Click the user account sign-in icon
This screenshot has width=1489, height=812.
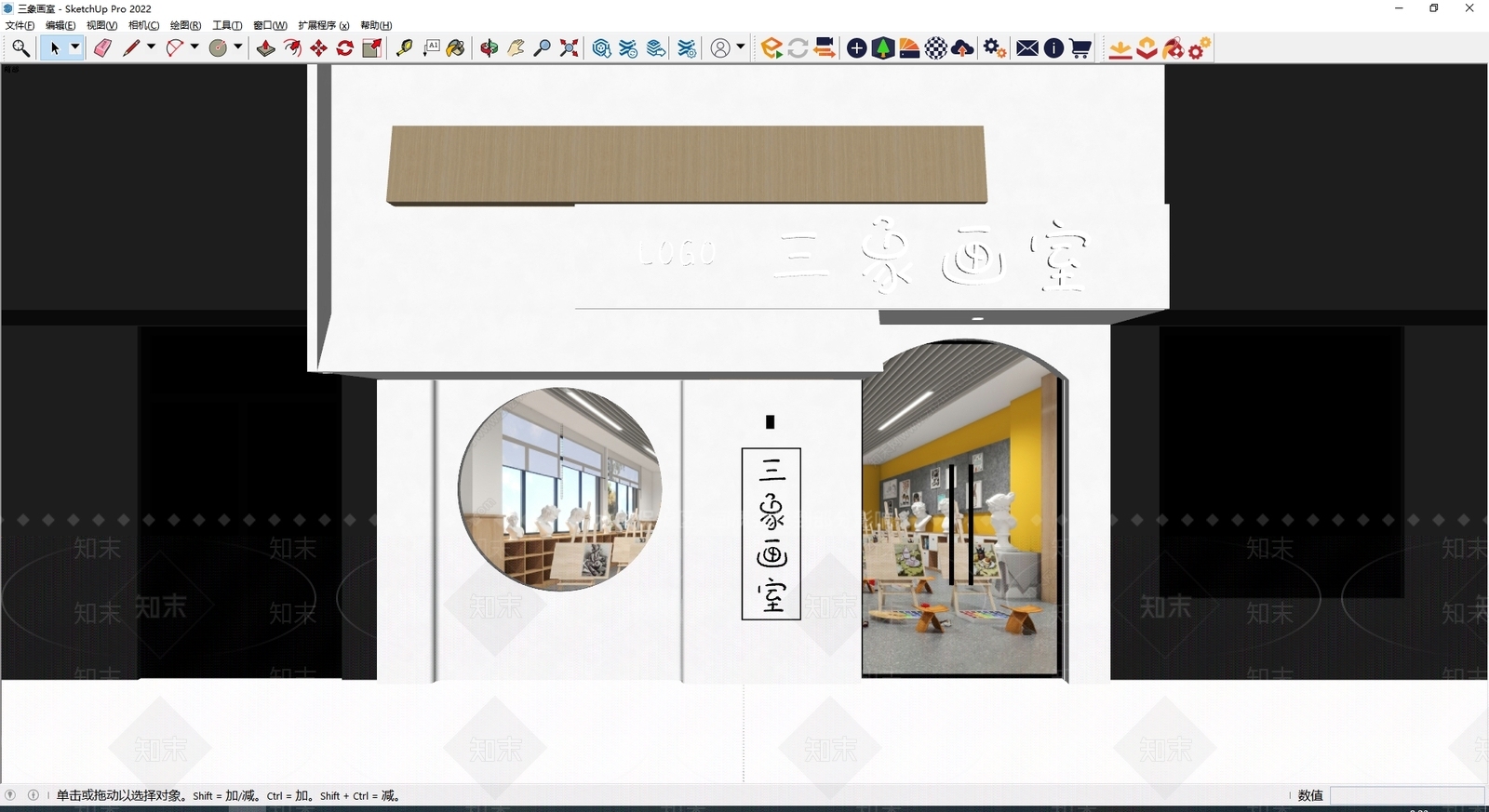coord(720,48)
